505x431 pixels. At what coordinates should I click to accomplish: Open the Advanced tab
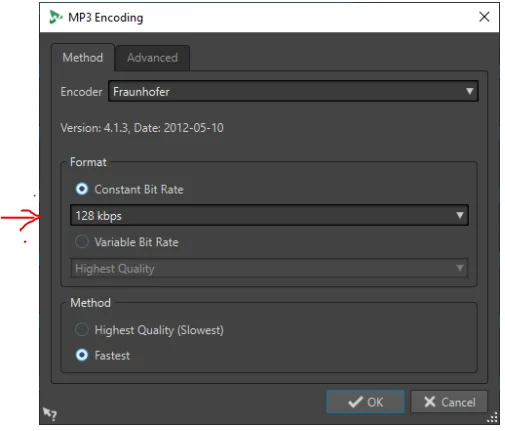coord(152,58)
